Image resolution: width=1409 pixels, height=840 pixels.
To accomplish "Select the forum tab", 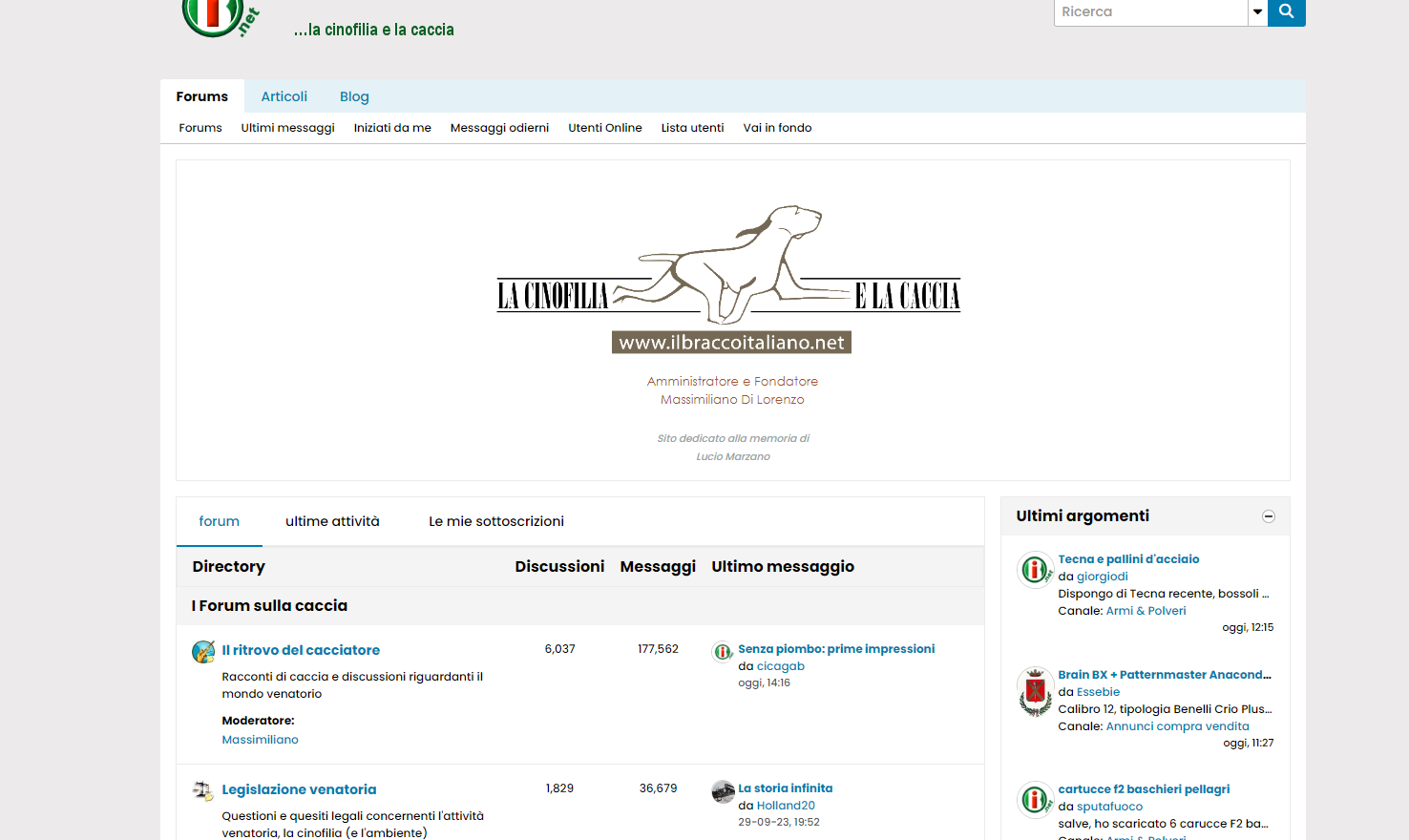I will tap(220, 521).
